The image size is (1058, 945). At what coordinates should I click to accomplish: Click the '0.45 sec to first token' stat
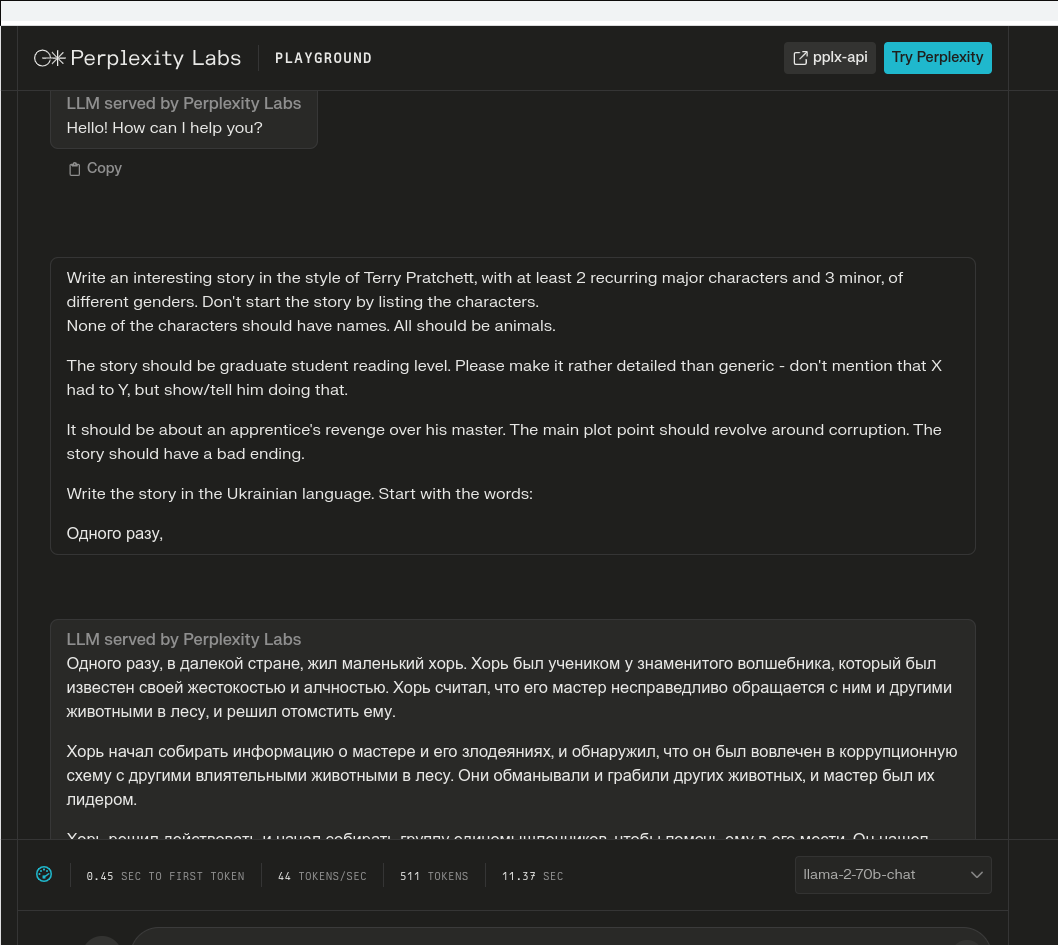click(x=165, y=876)
